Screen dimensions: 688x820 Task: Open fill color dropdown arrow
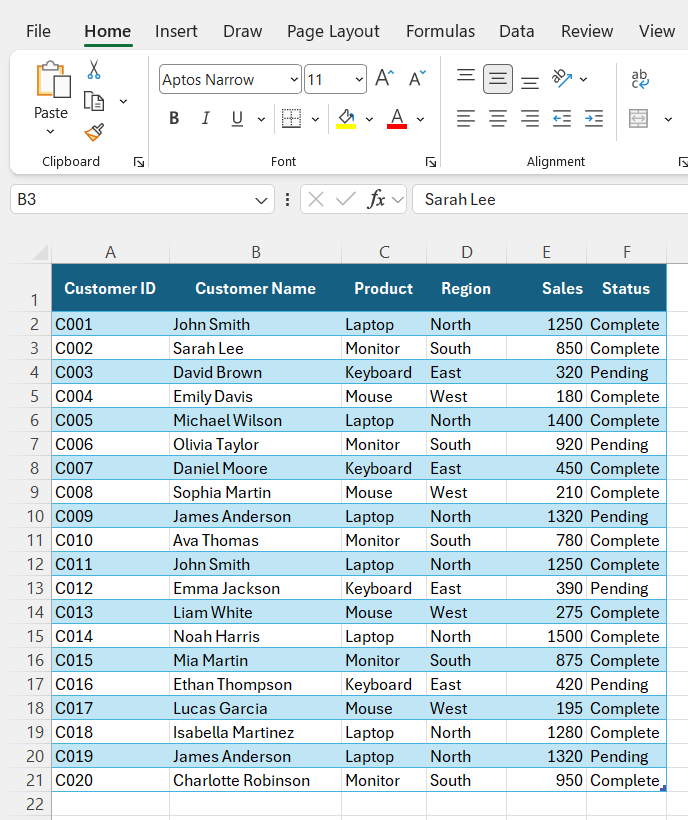(x=369, y=119)
